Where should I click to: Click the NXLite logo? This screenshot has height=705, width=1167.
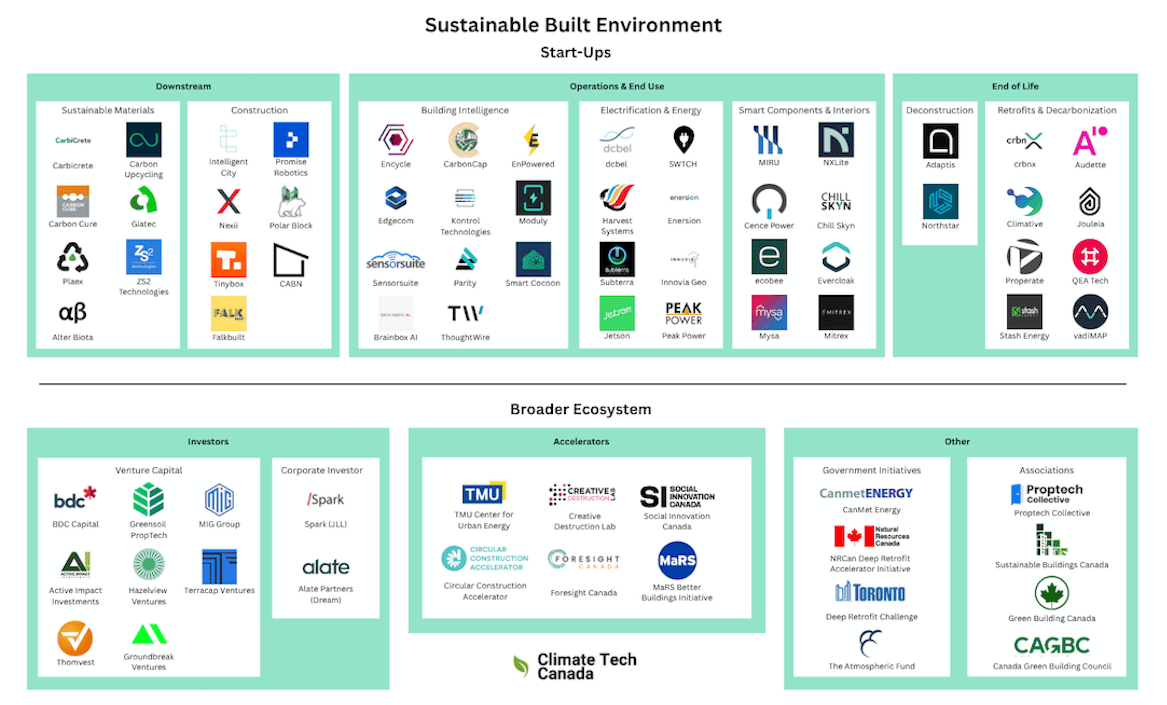[x=836, y=140]
